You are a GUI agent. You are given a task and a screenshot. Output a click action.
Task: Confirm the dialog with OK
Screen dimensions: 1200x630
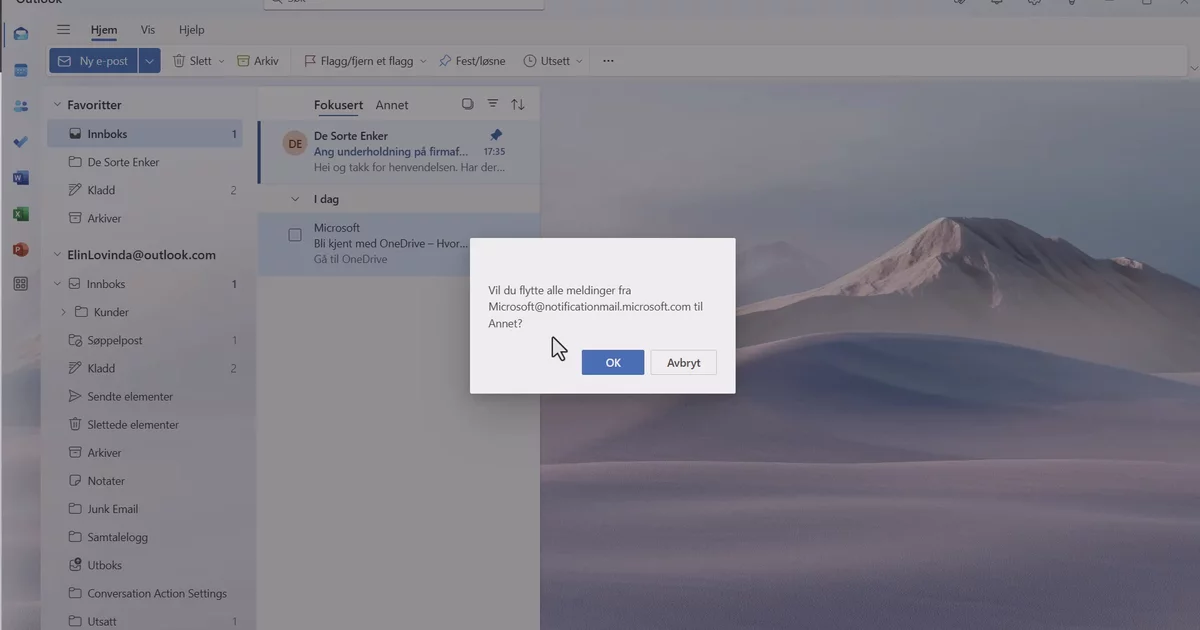(x=613, y=362)
